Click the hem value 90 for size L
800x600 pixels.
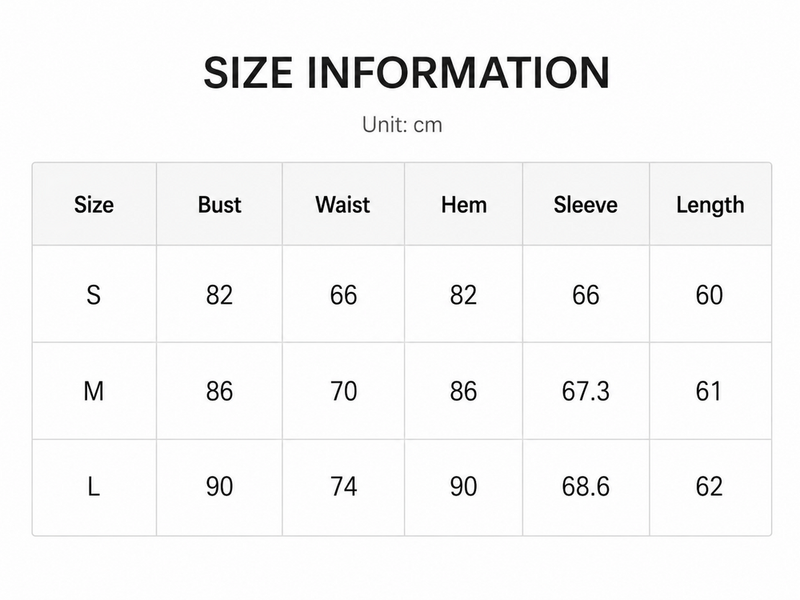coord(464,487)
